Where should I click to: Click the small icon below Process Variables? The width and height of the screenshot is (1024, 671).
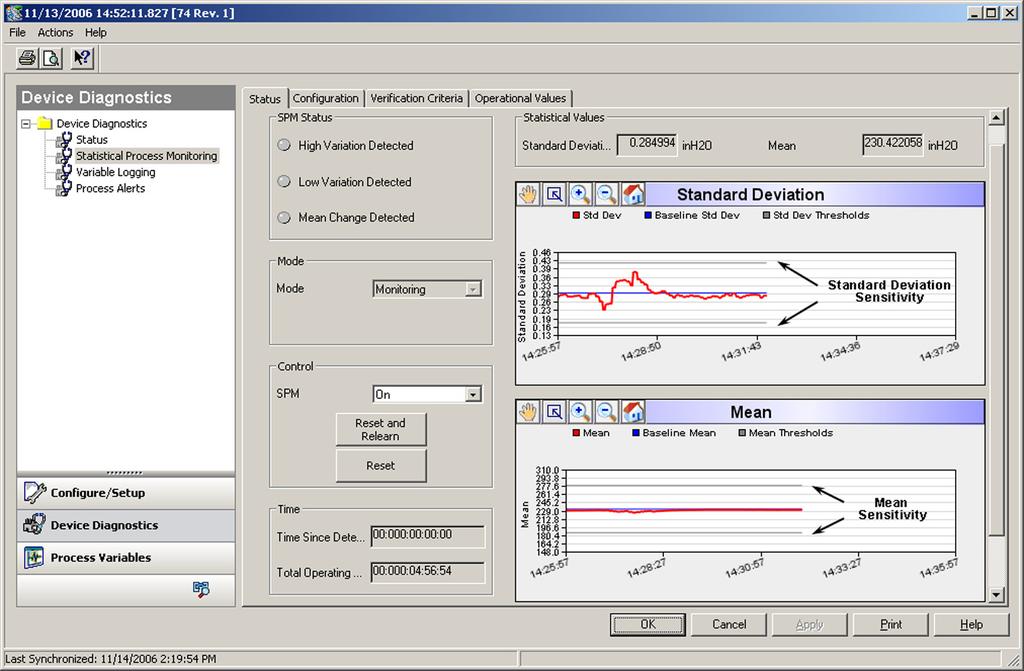tap(201, 589)
